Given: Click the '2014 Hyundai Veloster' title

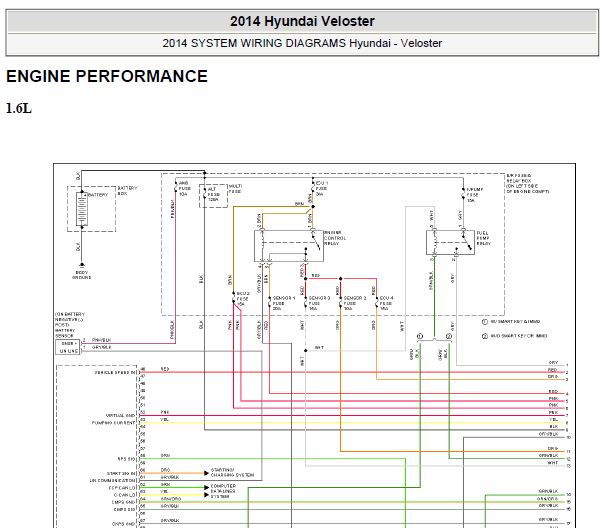Looking at the screenshot, I should click(x=302, y=21).
